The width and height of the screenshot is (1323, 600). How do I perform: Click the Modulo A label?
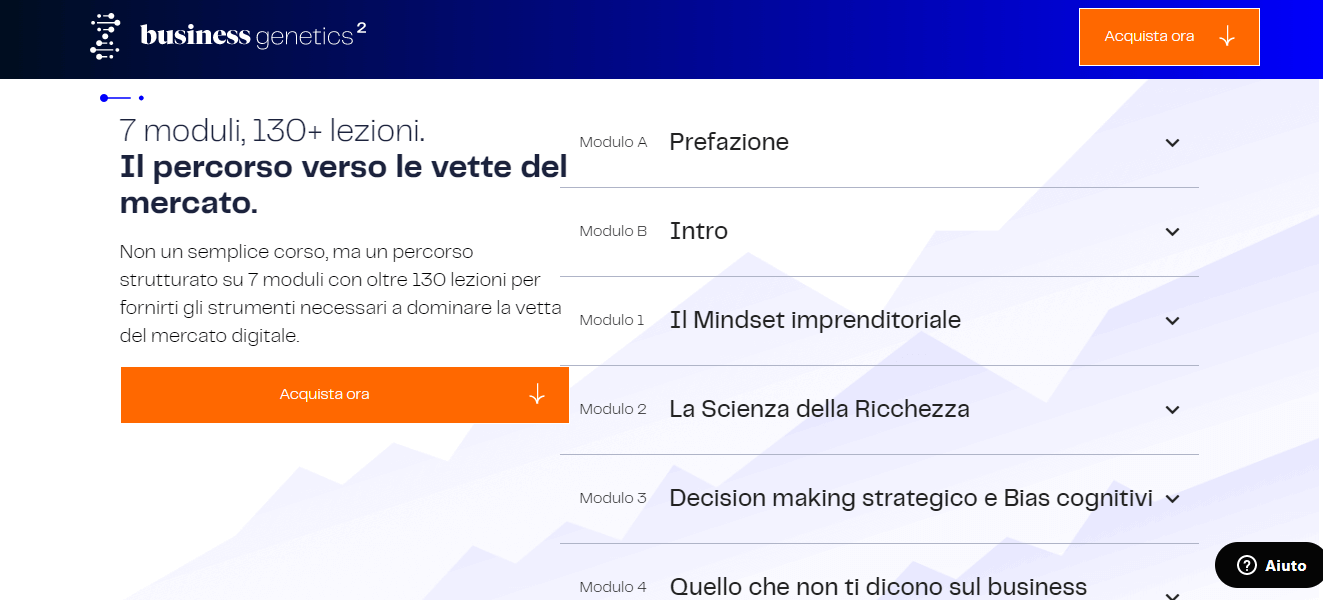point(613,142)
